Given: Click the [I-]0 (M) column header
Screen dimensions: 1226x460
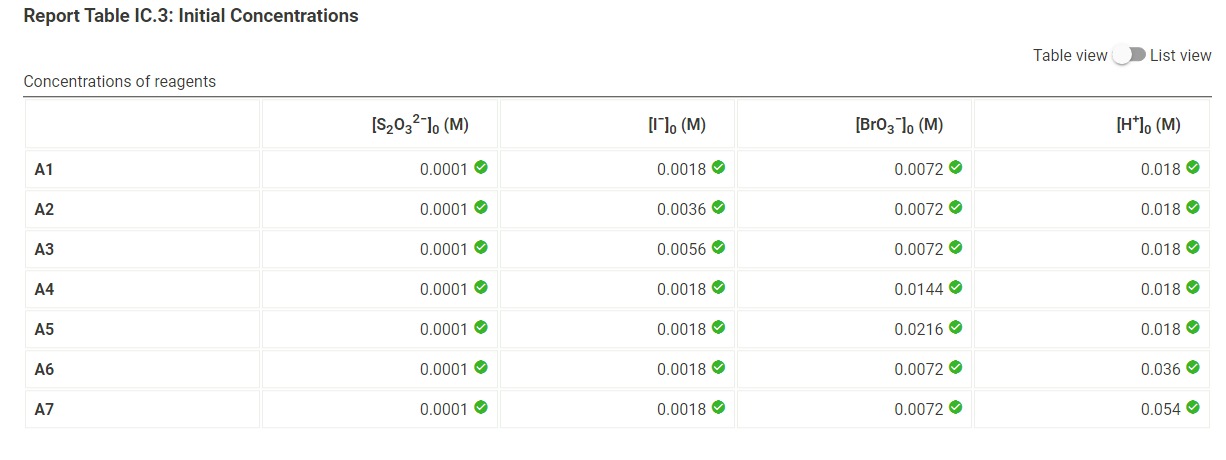Looking at the screenshot, I should click(677, 125).
